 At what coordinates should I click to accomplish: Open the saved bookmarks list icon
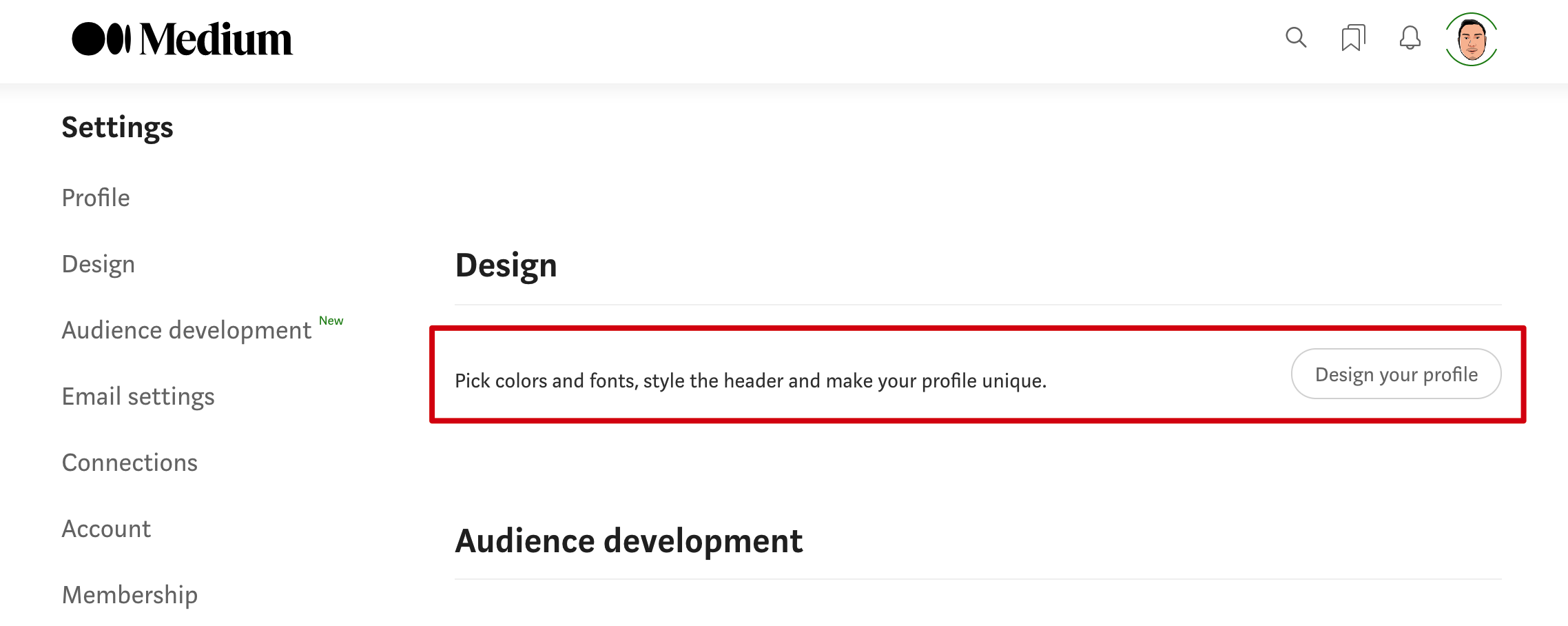point(1353,38)
